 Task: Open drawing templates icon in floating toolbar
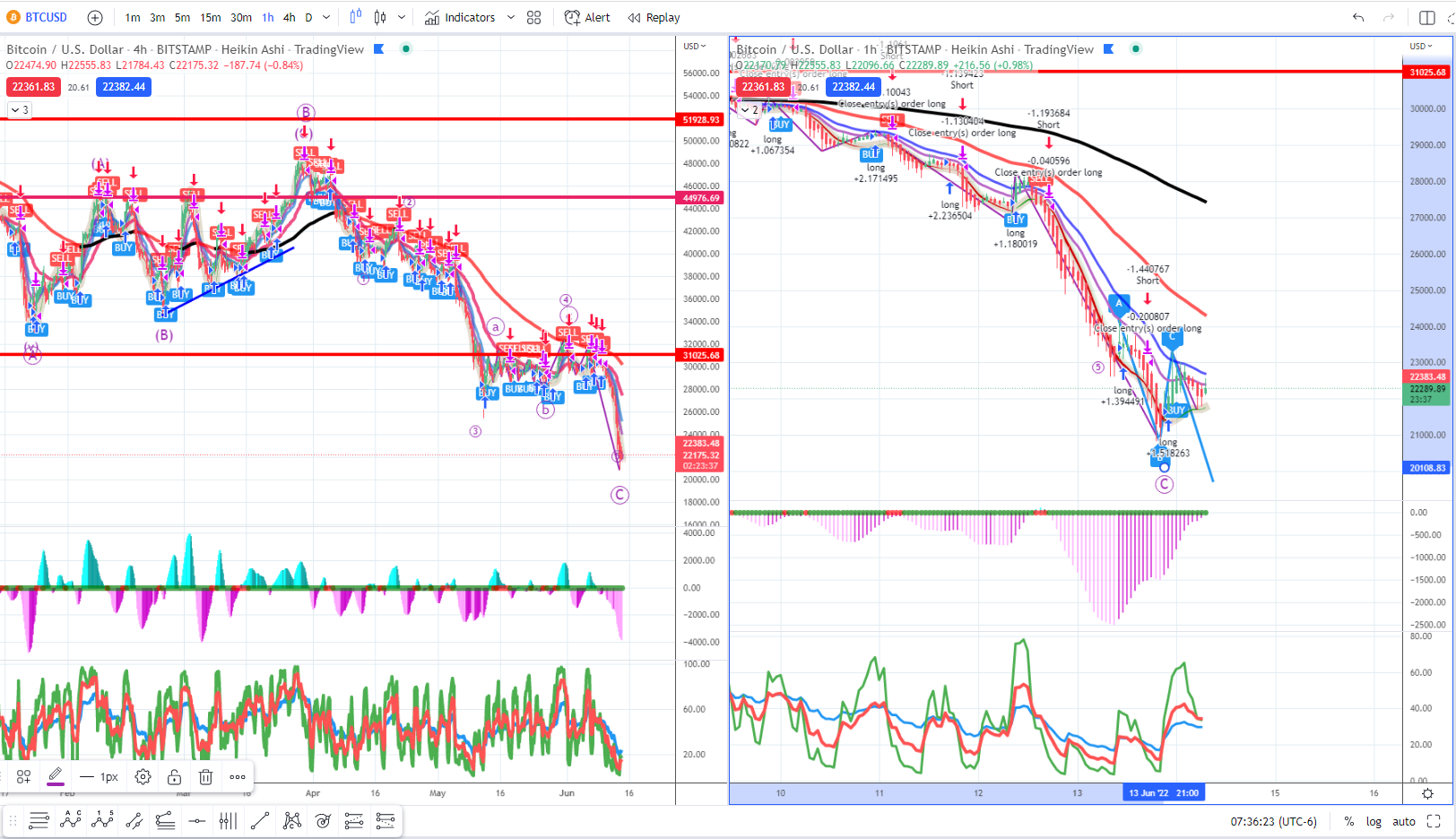[24, 777]
